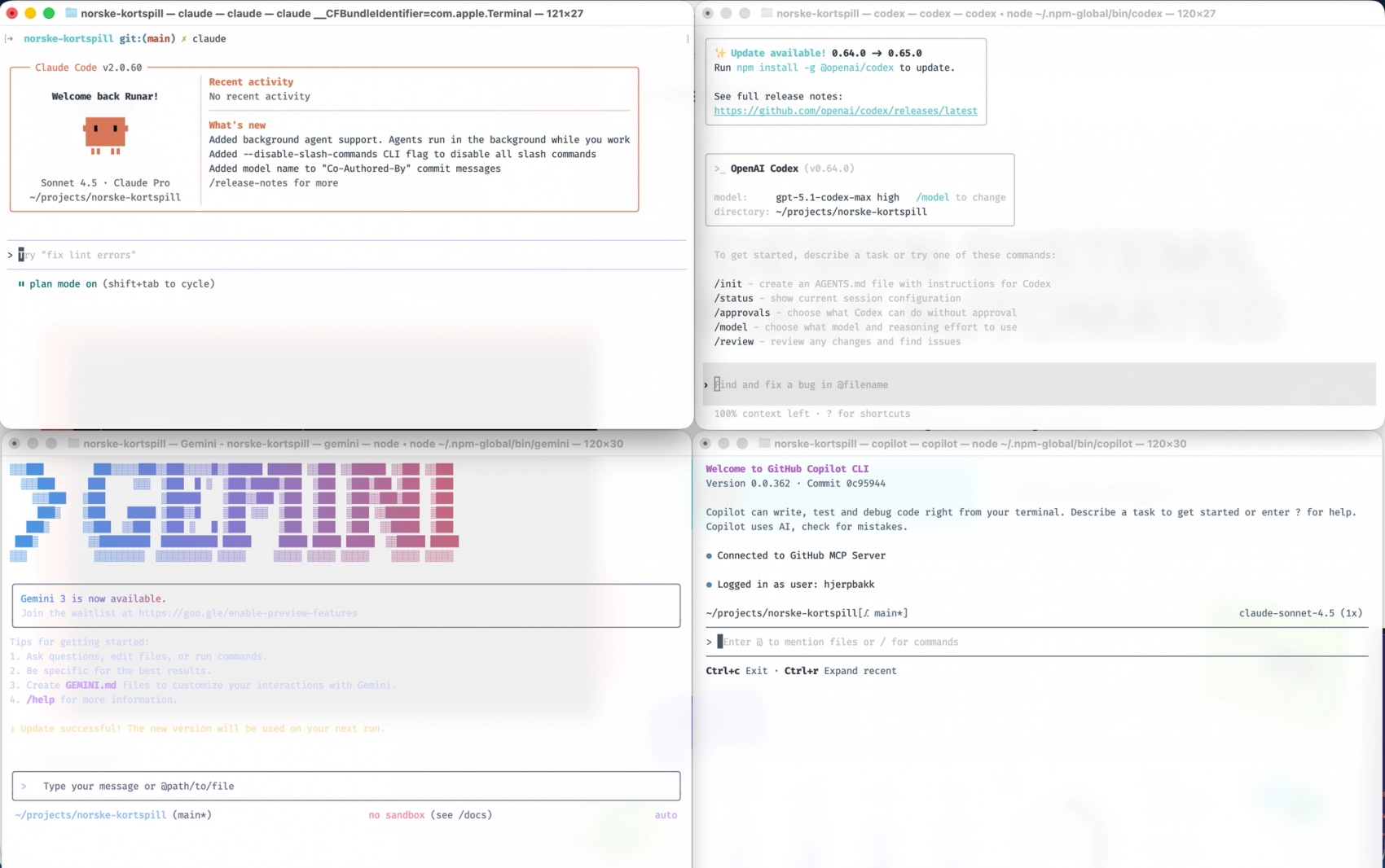Minimize the claude terminal window with the yellow button
Screen dimensions: 1385x868
coord(30,13)
